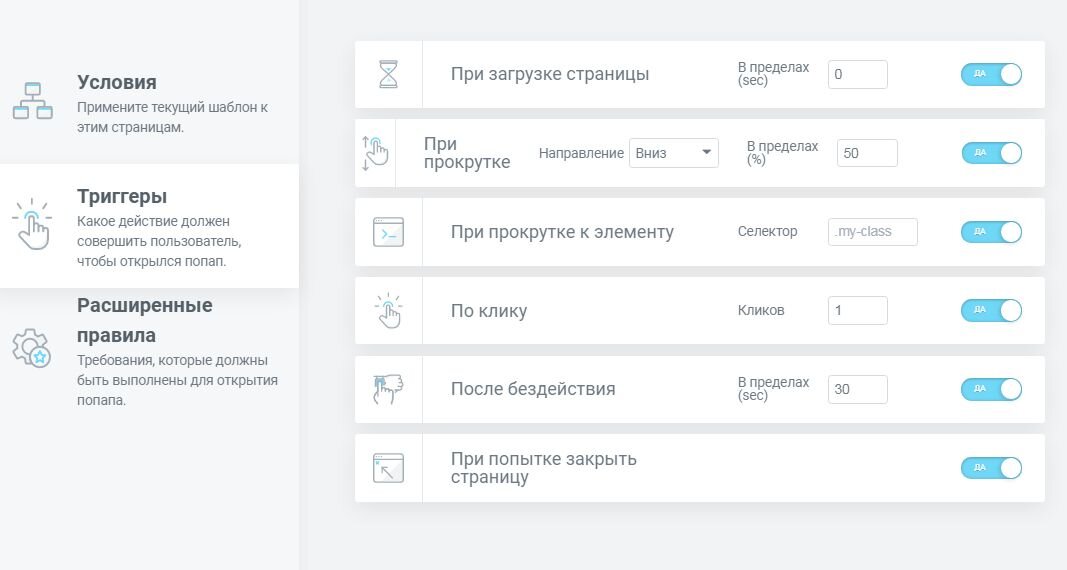Click the При попытке закрыть страницу label
Image resolution: width=1067 pixels, height=570 pixels.
coord(544,468)
